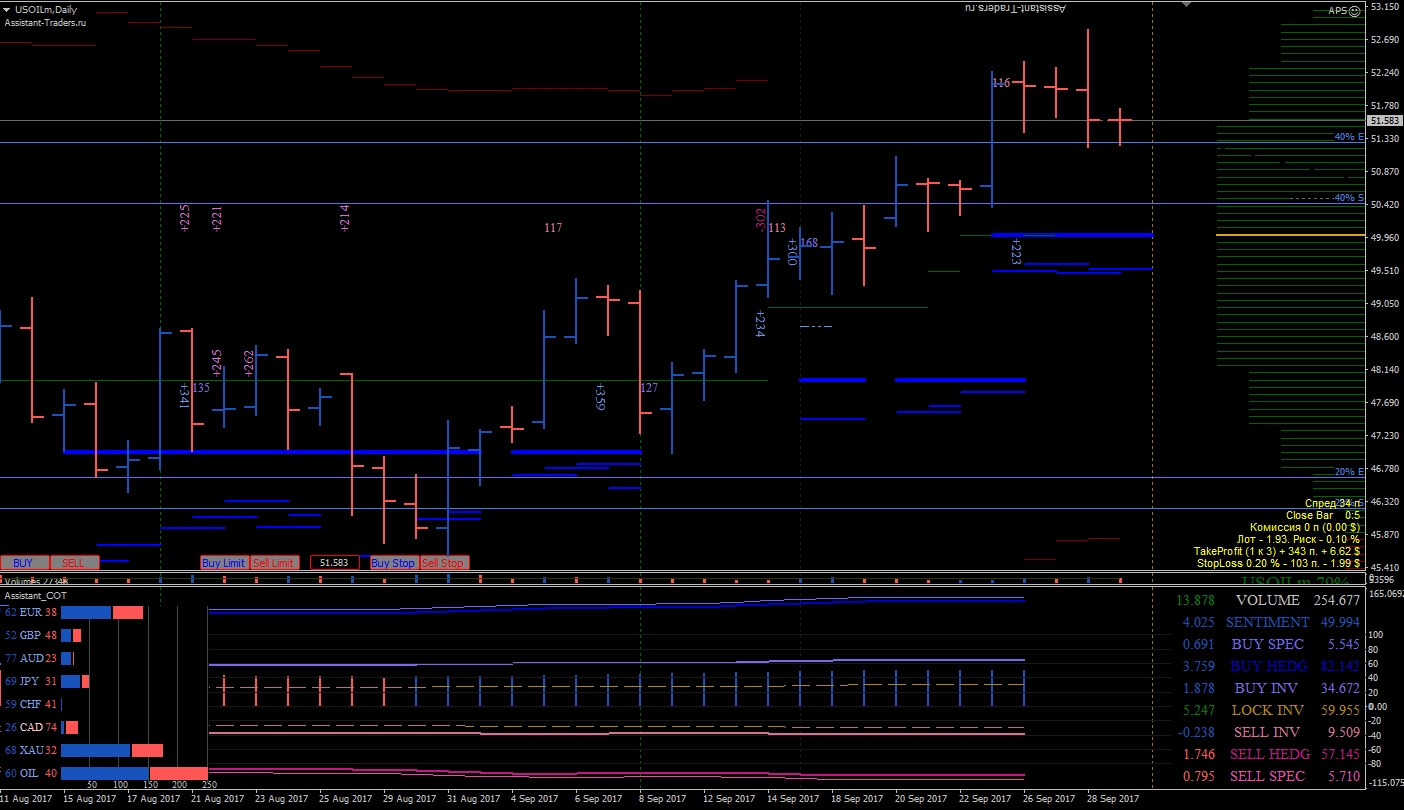
Task: Click the BUY INV label
Action: (x=1267, y=688)
